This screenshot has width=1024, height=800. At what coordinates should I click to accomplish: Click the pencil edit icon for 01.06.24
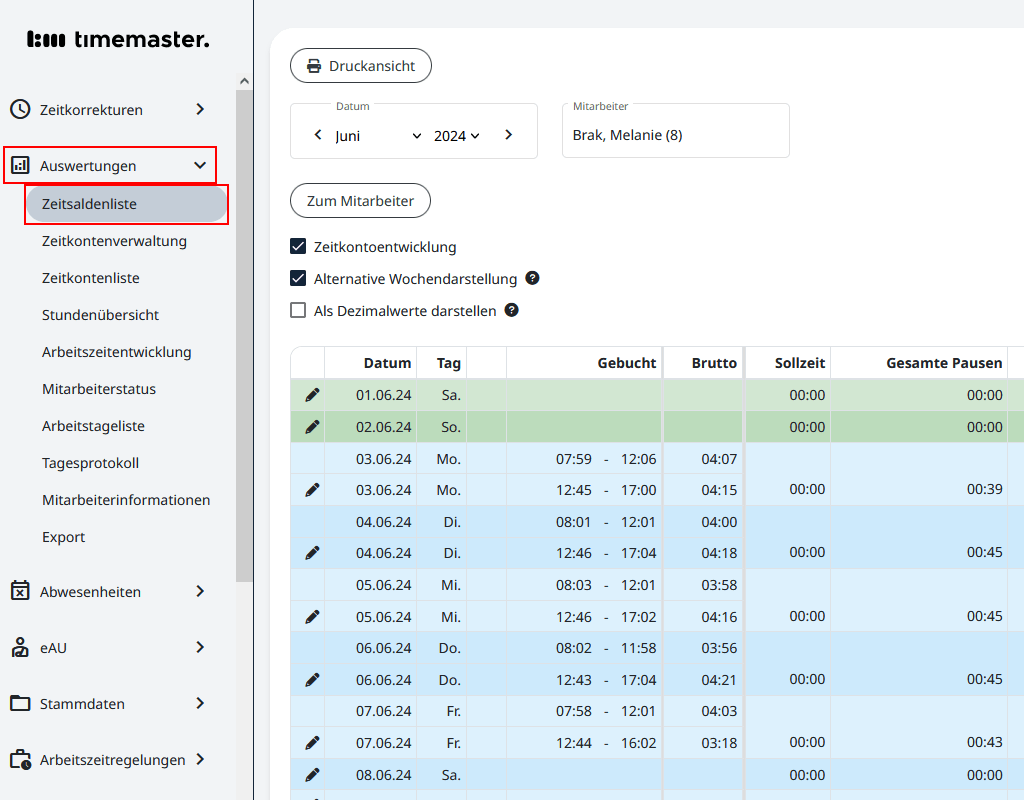312,395
